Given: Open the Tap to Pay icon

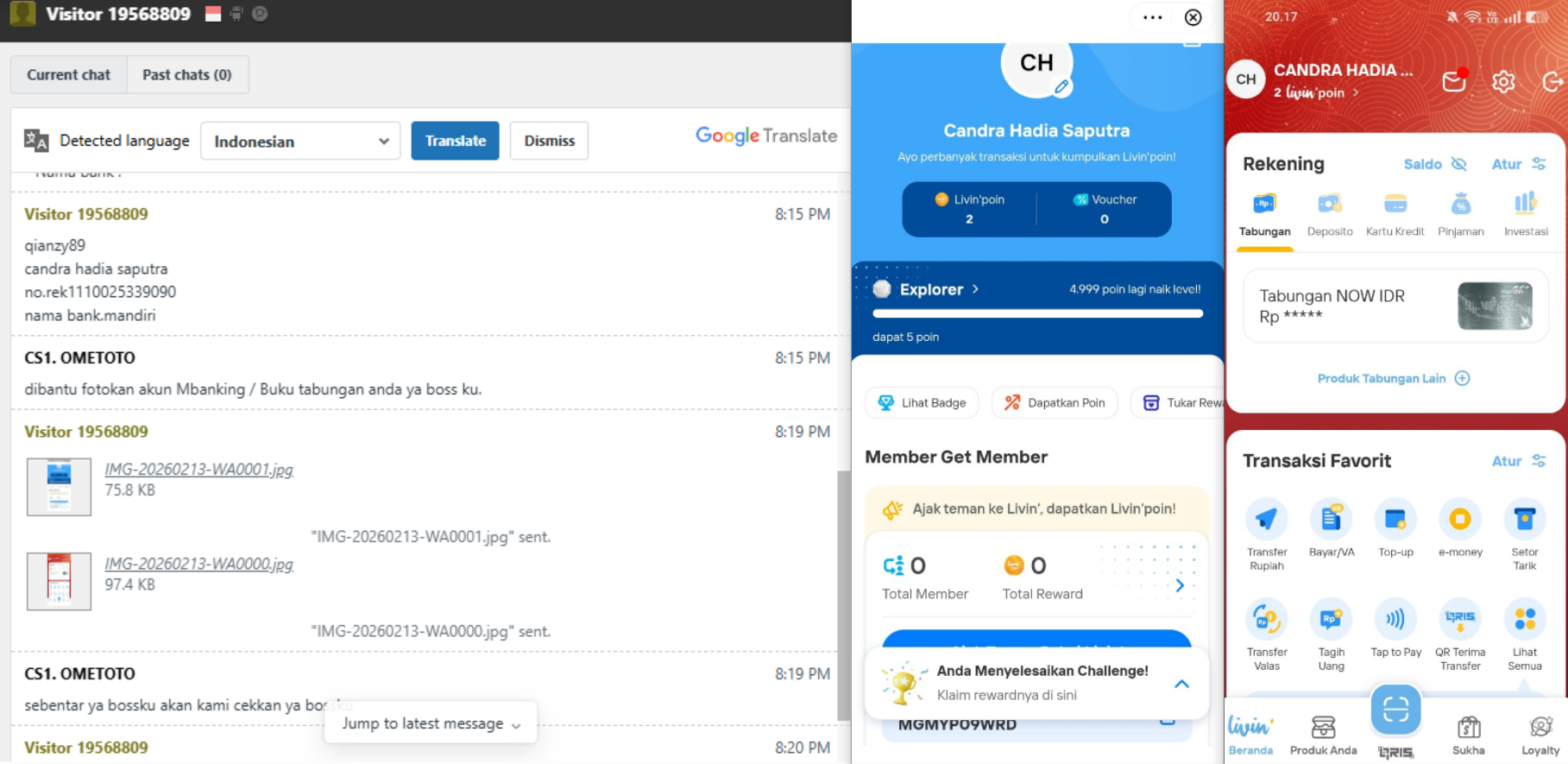Looking at the screenshot, I should (x=1395, y=619).
